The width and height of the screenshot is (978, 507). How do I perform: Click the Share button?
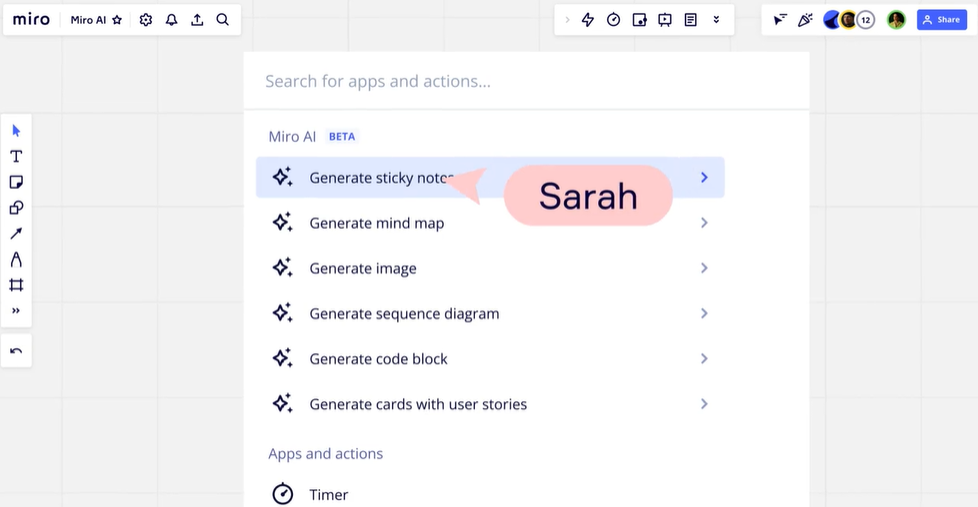[942, 20]
